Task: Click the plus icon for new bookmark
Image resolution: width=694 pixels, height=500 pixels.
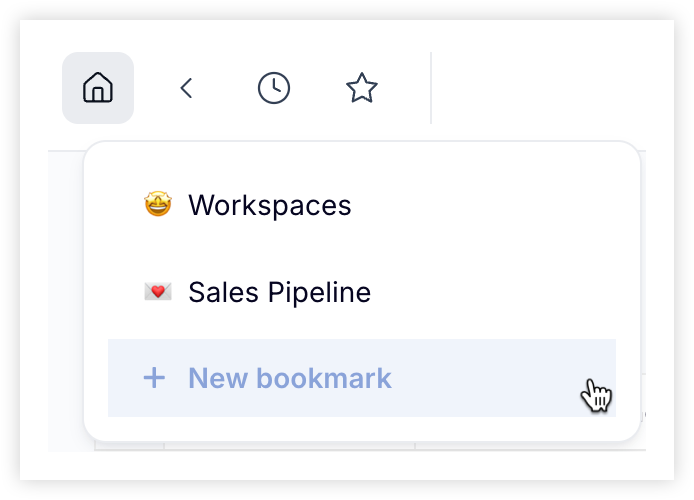Action: pyautogui.click(x=154, y=378)
